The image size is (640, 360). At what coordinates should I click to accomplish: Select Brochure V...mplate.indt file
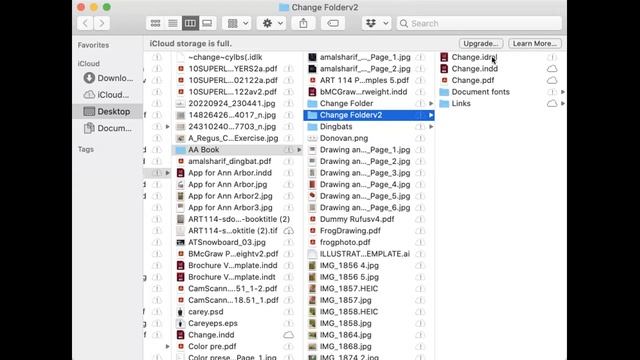pos(231,277)
